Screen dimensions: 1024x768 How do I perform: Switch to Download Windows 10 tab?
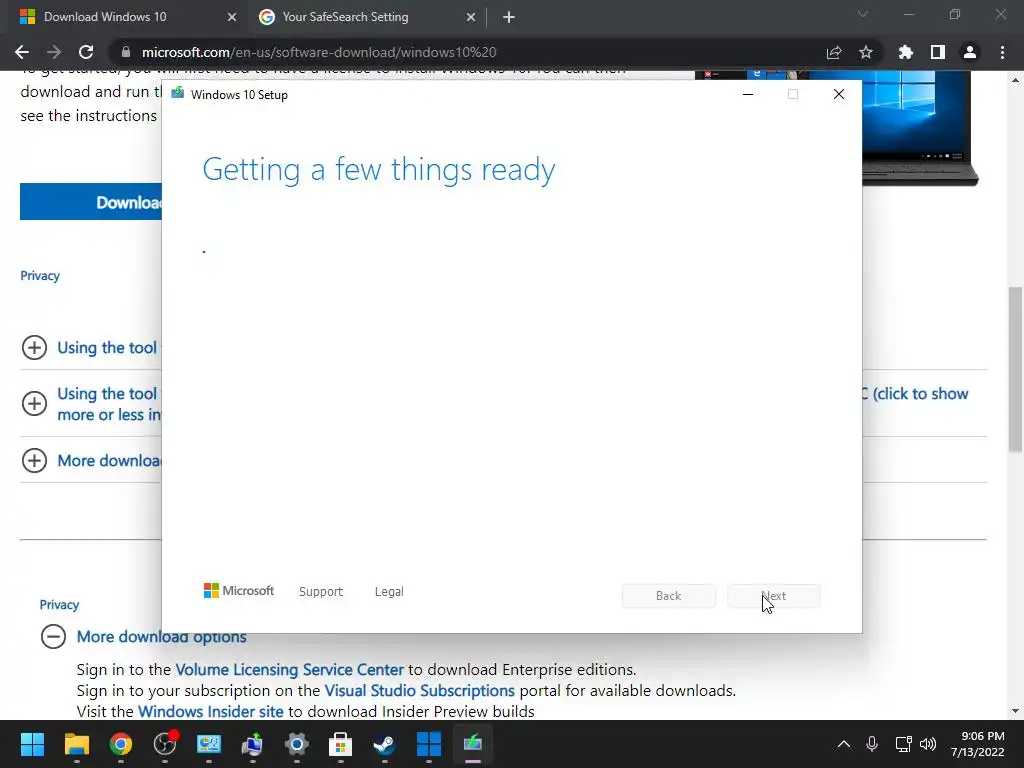[x=105, y=17]
